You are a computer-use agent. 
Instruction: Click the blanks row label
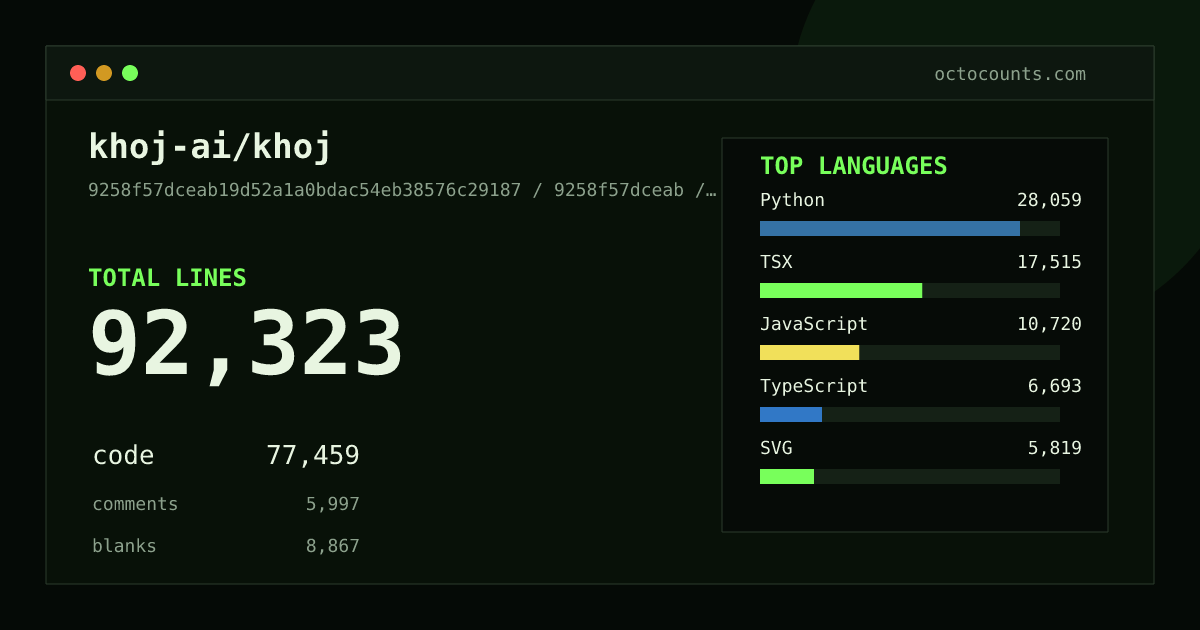pos(124,546)
